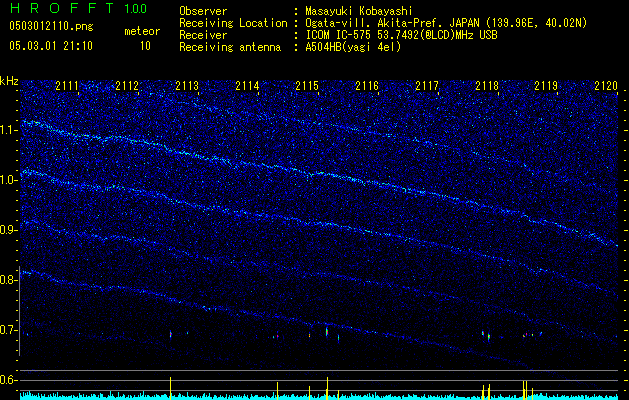Click the meteor count value 10

click(145, 46)
